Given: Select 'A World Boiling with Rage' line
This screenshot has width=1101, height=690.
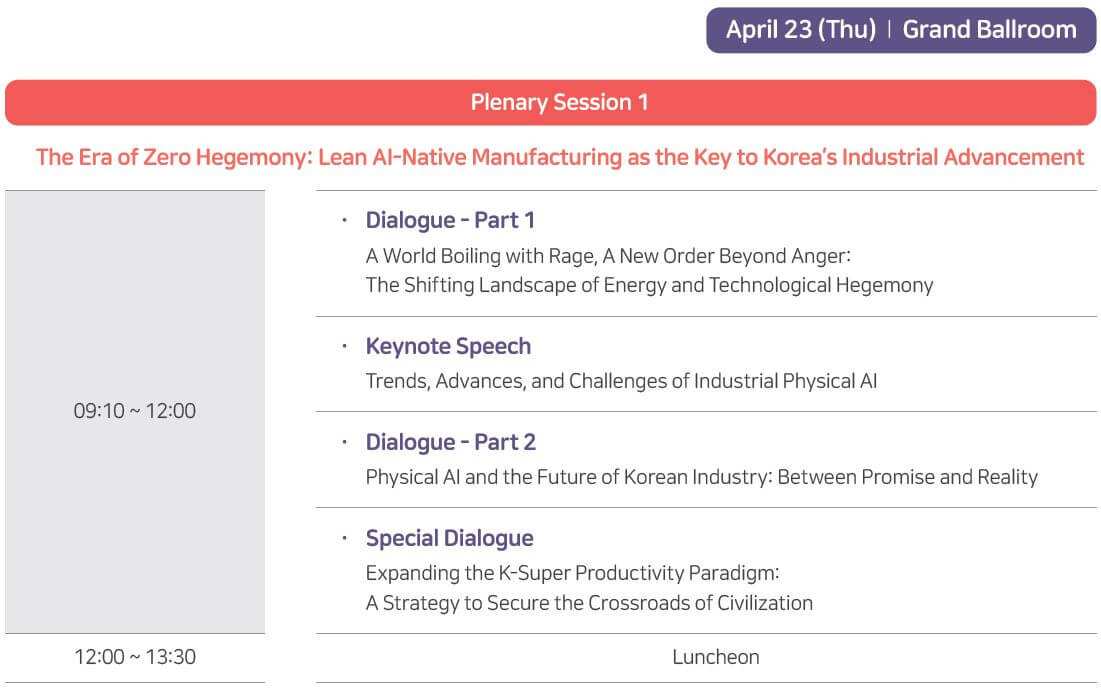Looking at the screenshot, I should click(608, 256).
